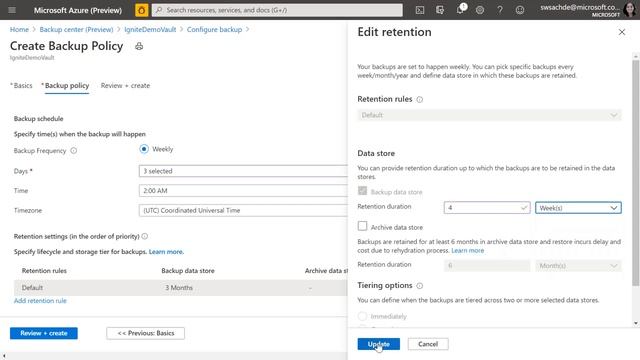The width and height of the screenshot is (640, 360).
Task: Open Cloud Shell from top bar
Action: pos(420,10)
